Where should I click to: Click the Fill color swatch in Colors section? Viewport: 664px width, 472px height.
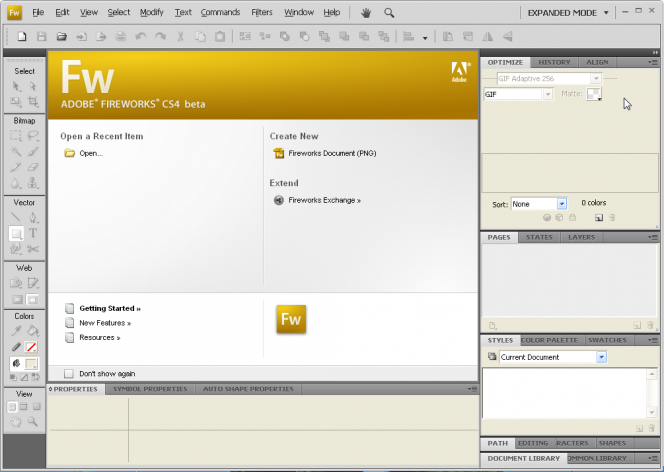[x=32, y=363]
